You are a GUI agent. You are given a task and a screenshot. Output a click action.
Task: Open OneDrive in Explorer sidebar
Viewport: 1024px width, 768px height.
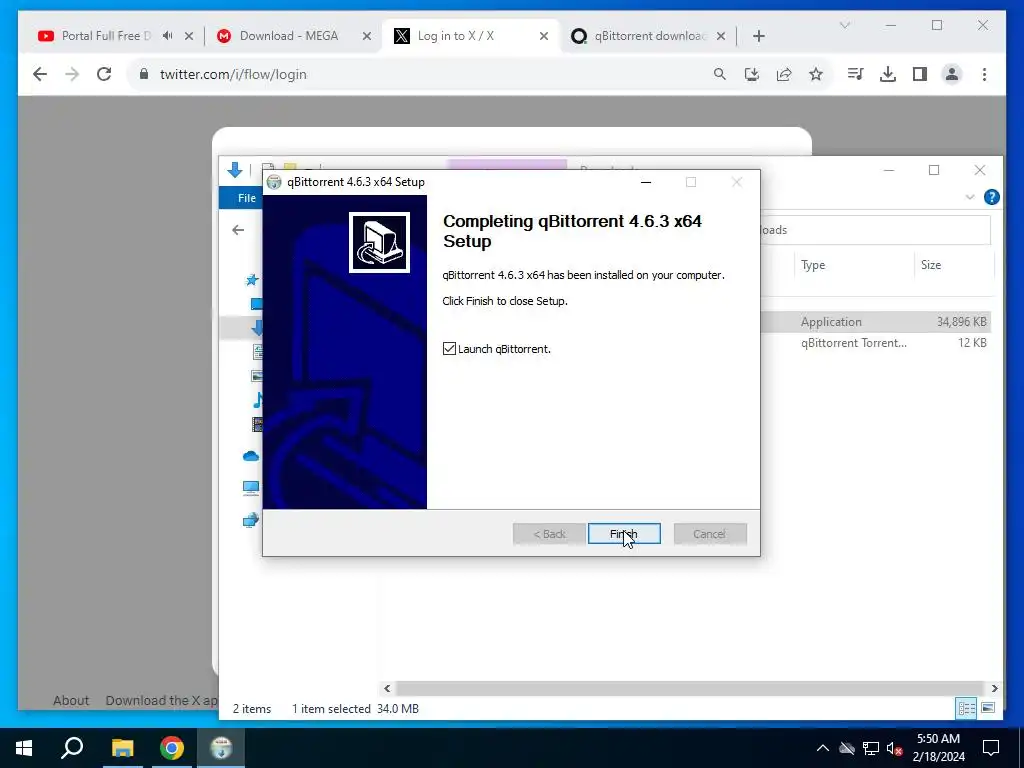pos(251,456)
